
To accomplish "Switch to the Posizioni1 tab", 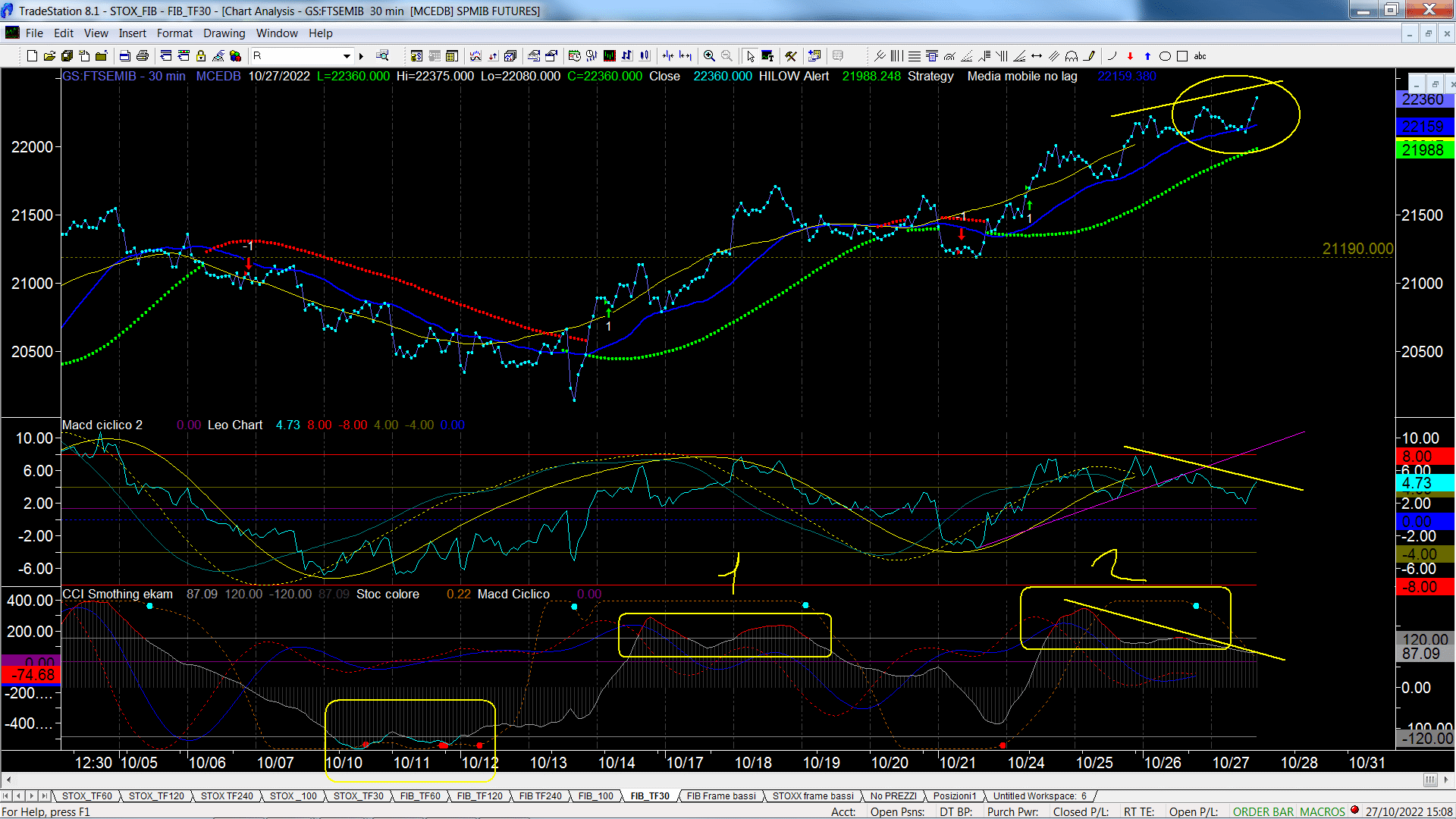I will click(x=955, y=796).
